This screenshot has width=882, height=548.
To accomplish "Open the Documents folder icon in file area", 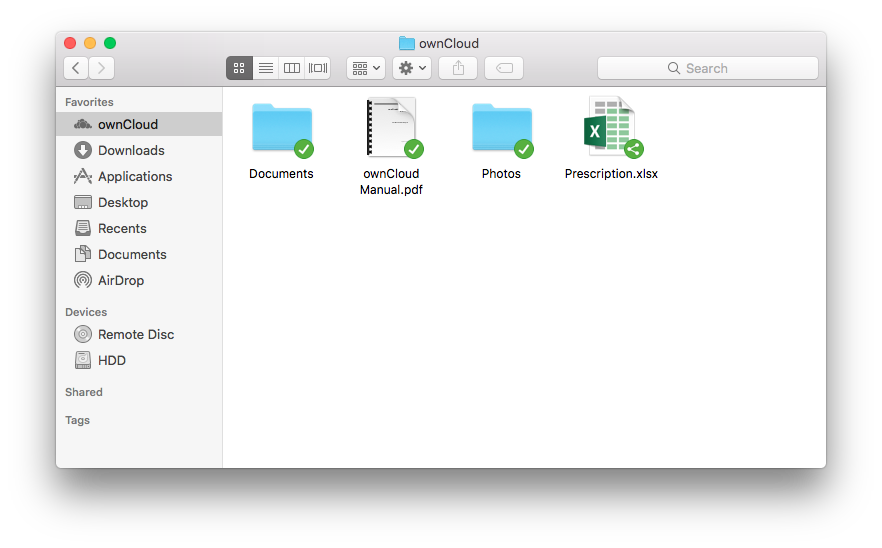I will [x=282, y=128].
